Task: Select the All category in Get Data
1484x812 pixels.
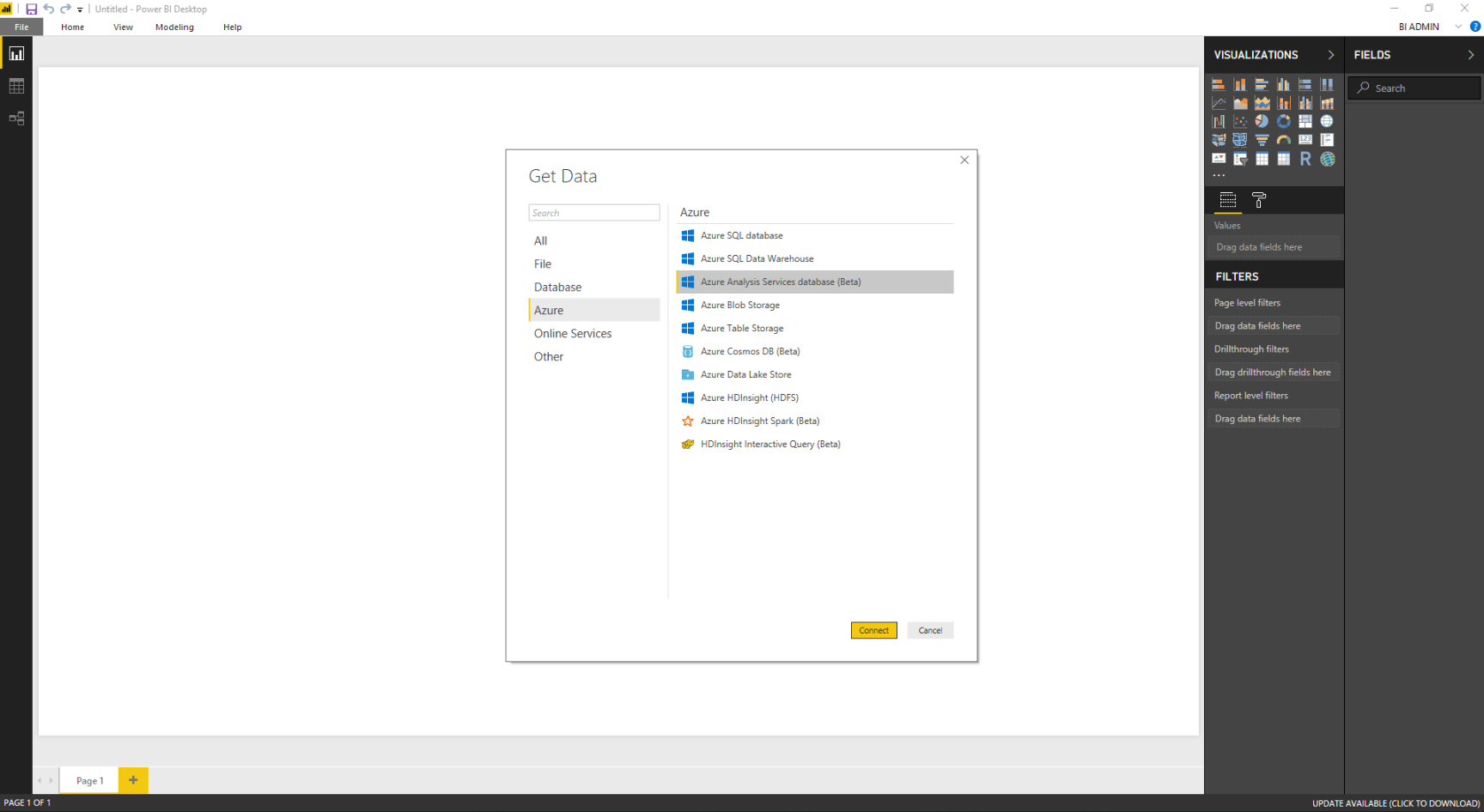Action: click(594, 240)
